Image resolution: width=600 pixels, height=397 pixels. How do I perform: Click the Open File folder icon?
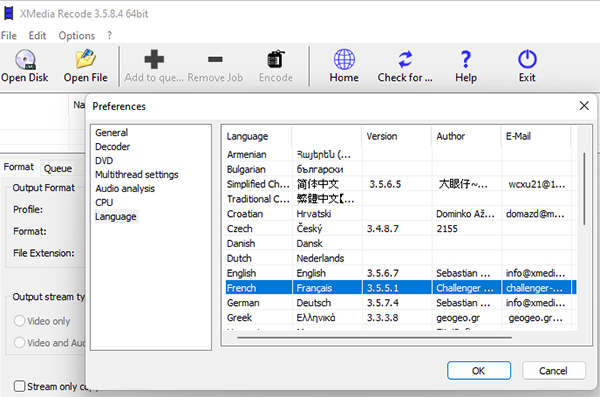(x=85, y=59)
